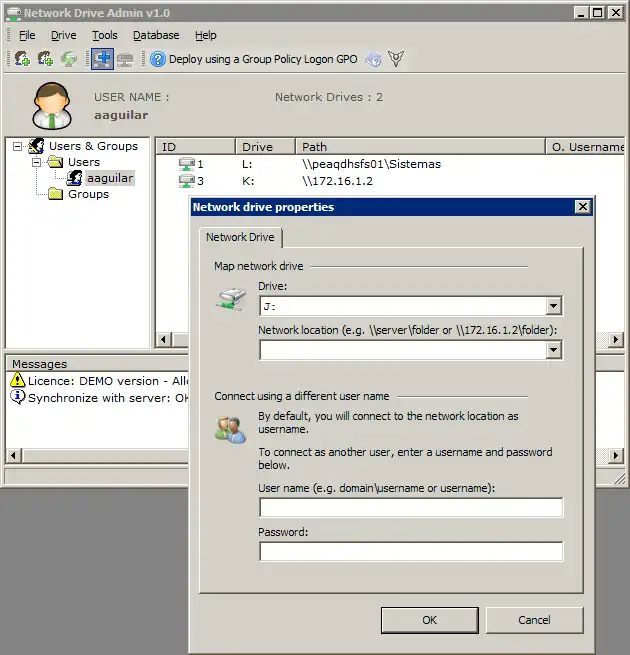Open the Help menu
The height and width of the screenshot is (655, 630).
pyautogui.click(x=206, y=35)
